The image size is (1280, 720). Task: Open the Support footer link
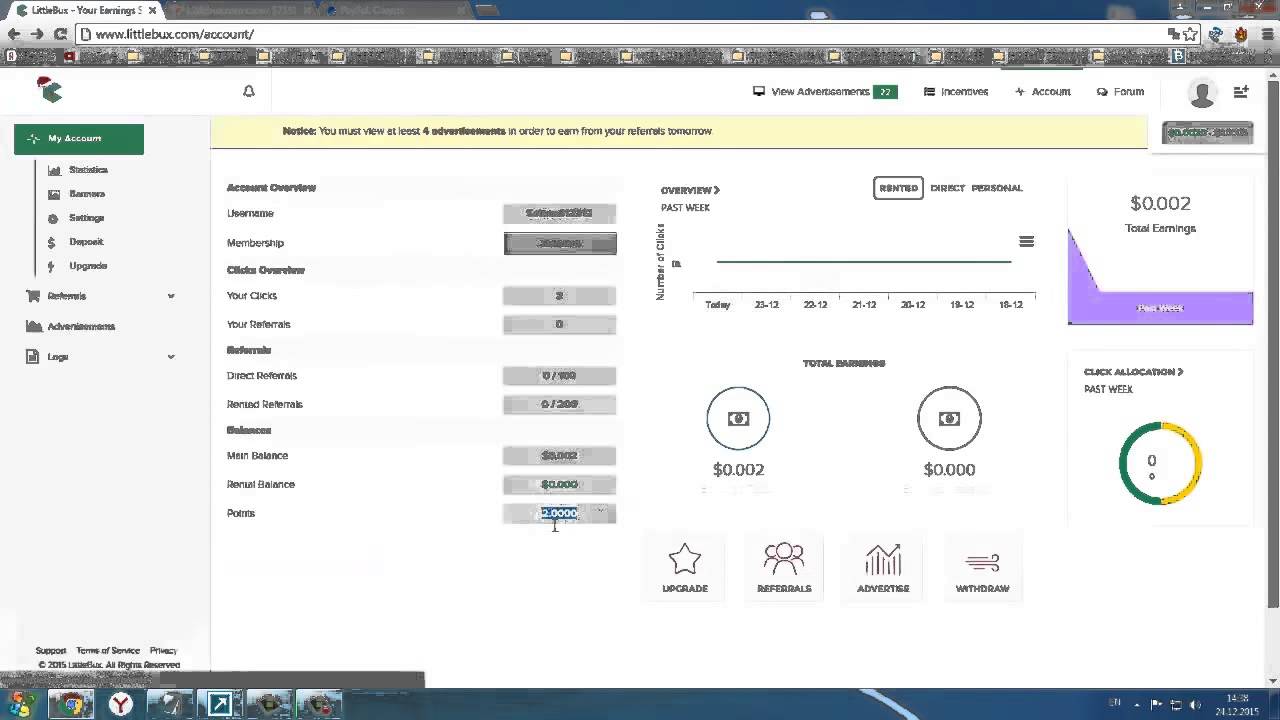tap(51, 651)
